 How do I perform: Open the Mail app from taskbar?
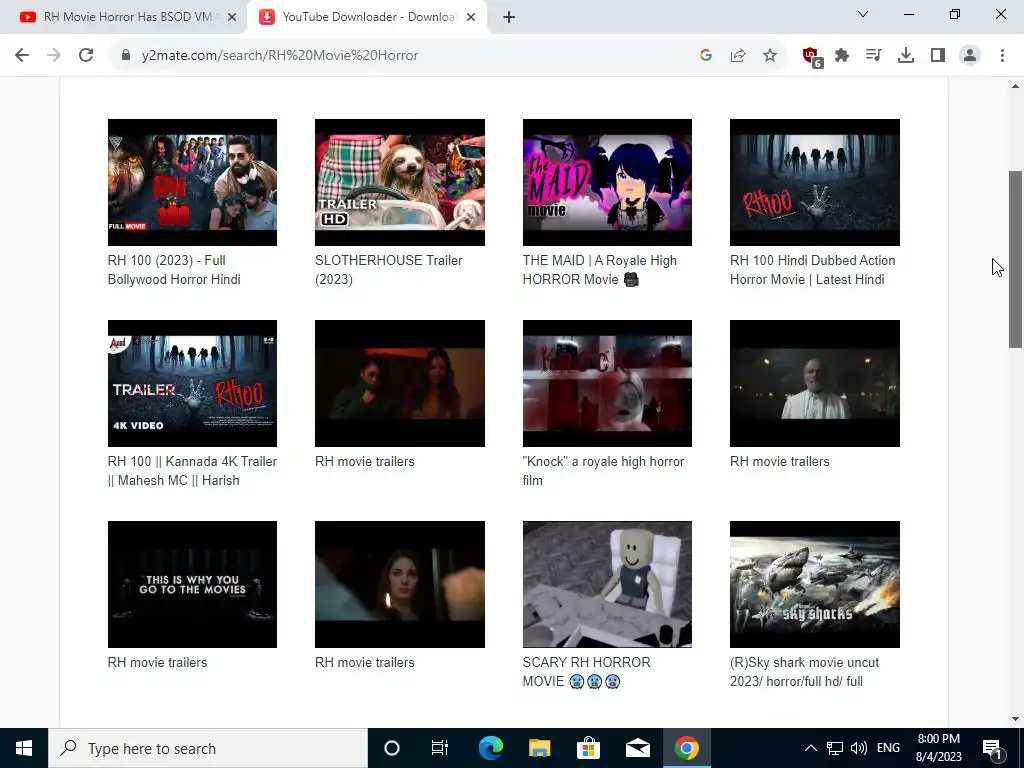coord(637,748)
